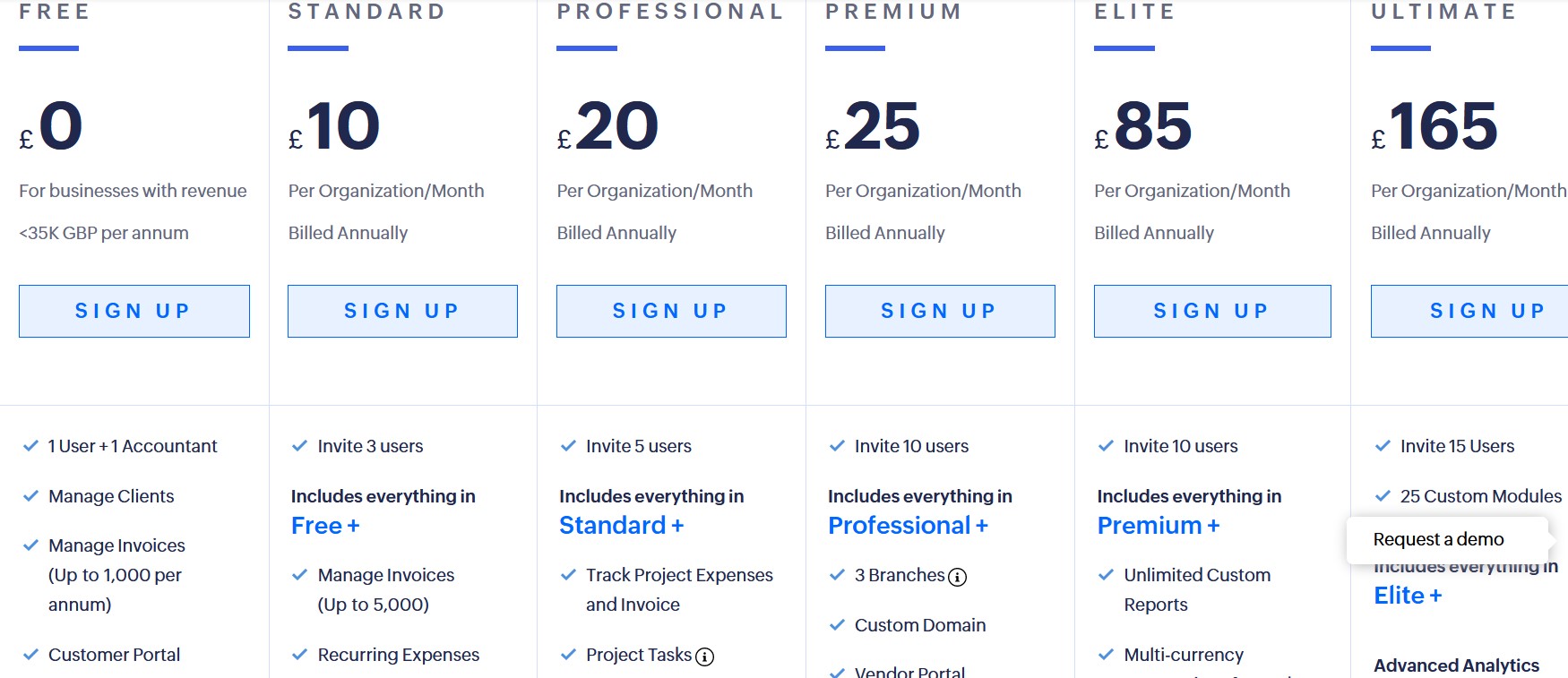The height and width of the screenshot is (678, 1568).
Task: Open the Free plus features link
Action: (324, 525)
